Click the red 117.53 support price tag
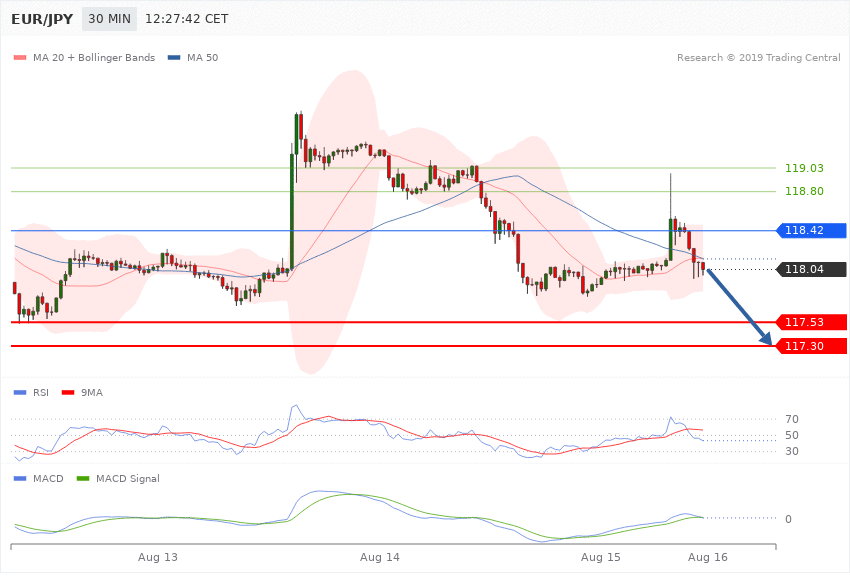The image size is (850, 576). pyautogui.click(x=812, y=322)
